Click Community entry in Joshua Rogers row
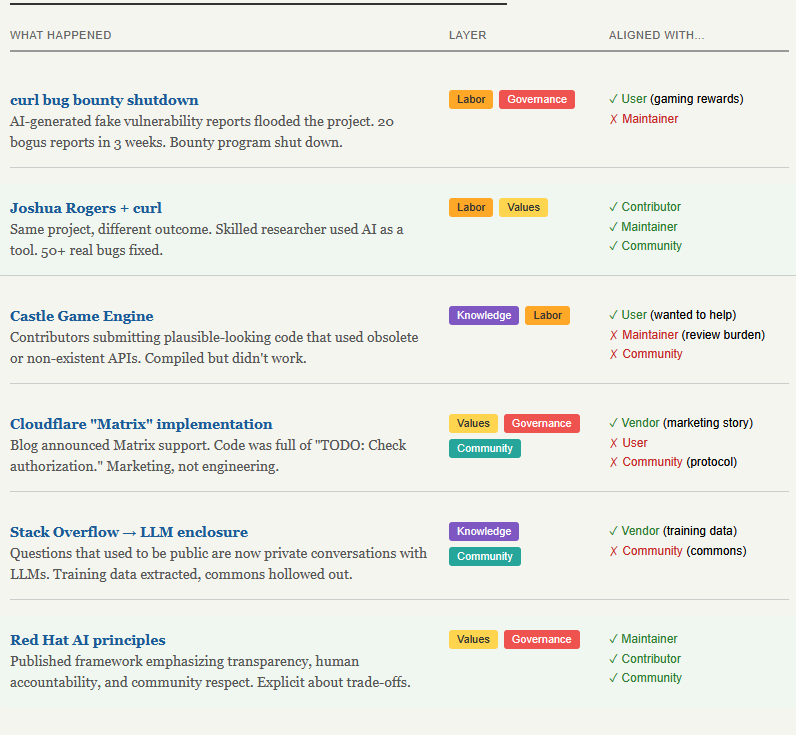 pos(645,246)
